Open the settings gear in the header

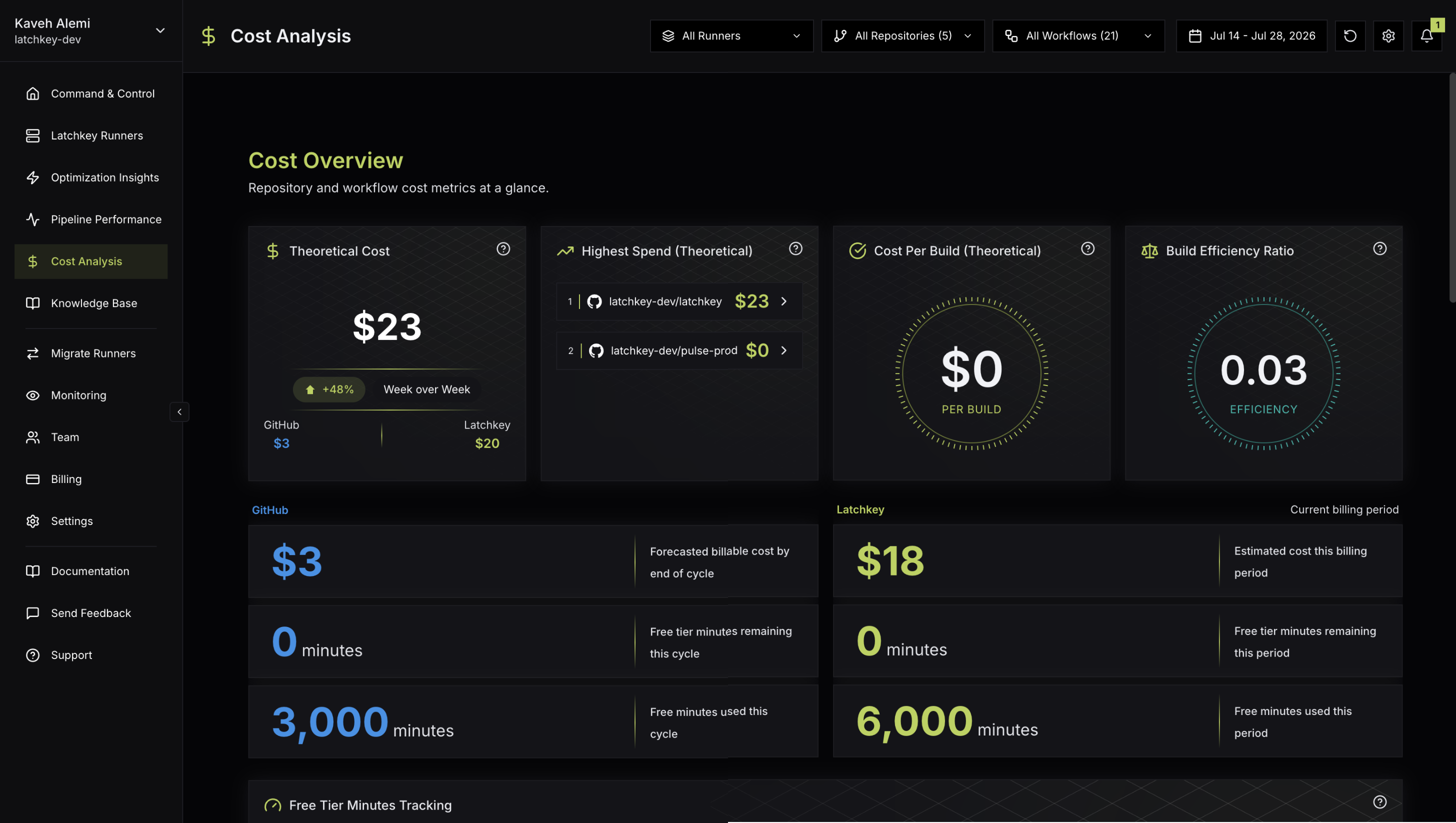pos(1388,35)
